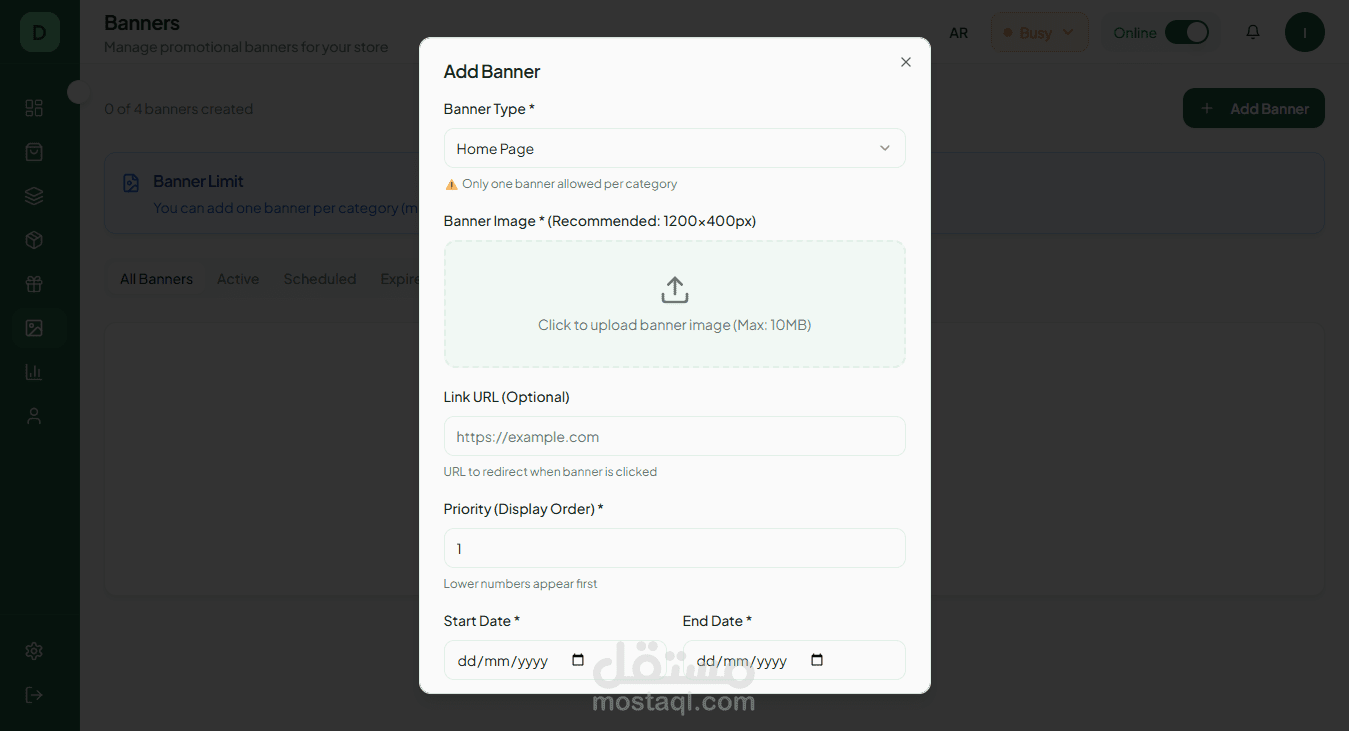
Task: Open the Start Date calendar picker
Action: [578, 660]
